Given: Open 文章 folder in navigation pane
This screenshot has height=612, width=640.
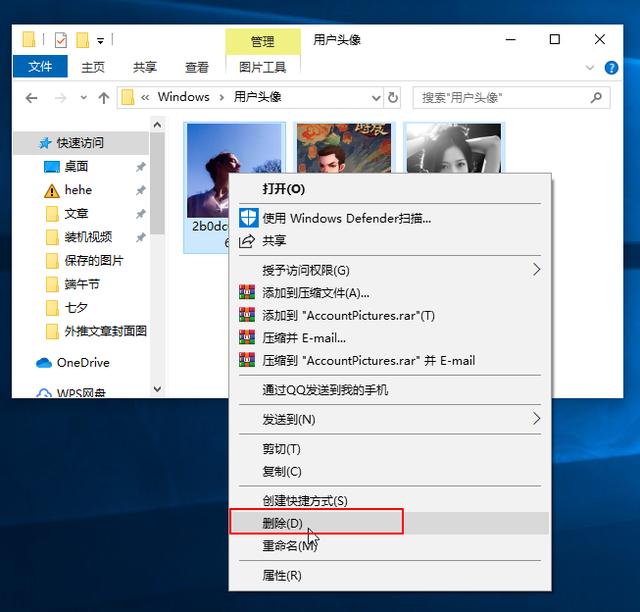Looking at the screenshot, I should 76,213.
